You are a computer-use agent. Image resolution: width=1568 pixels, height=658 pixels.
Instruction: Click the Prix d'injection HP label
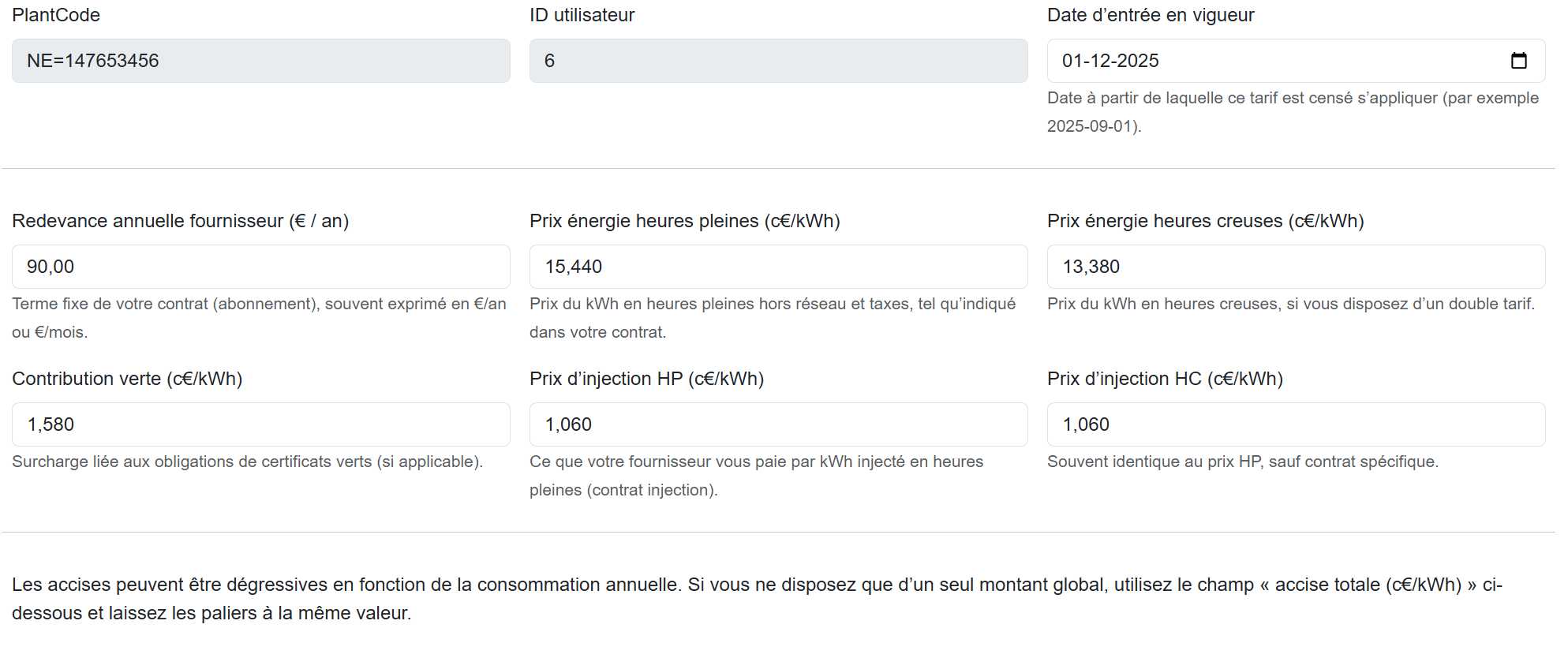[646, 379]
